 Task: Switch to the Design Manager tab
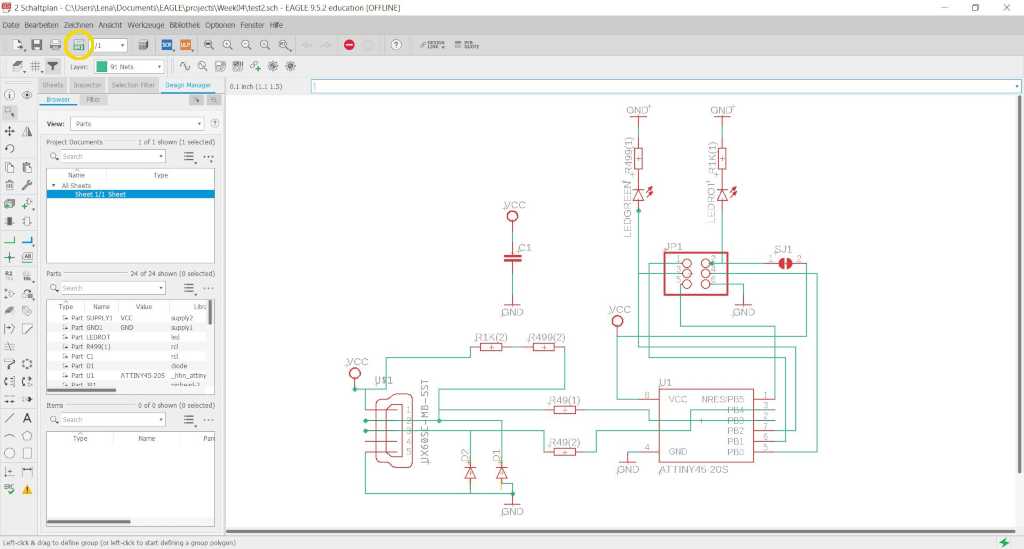(187, 85)
